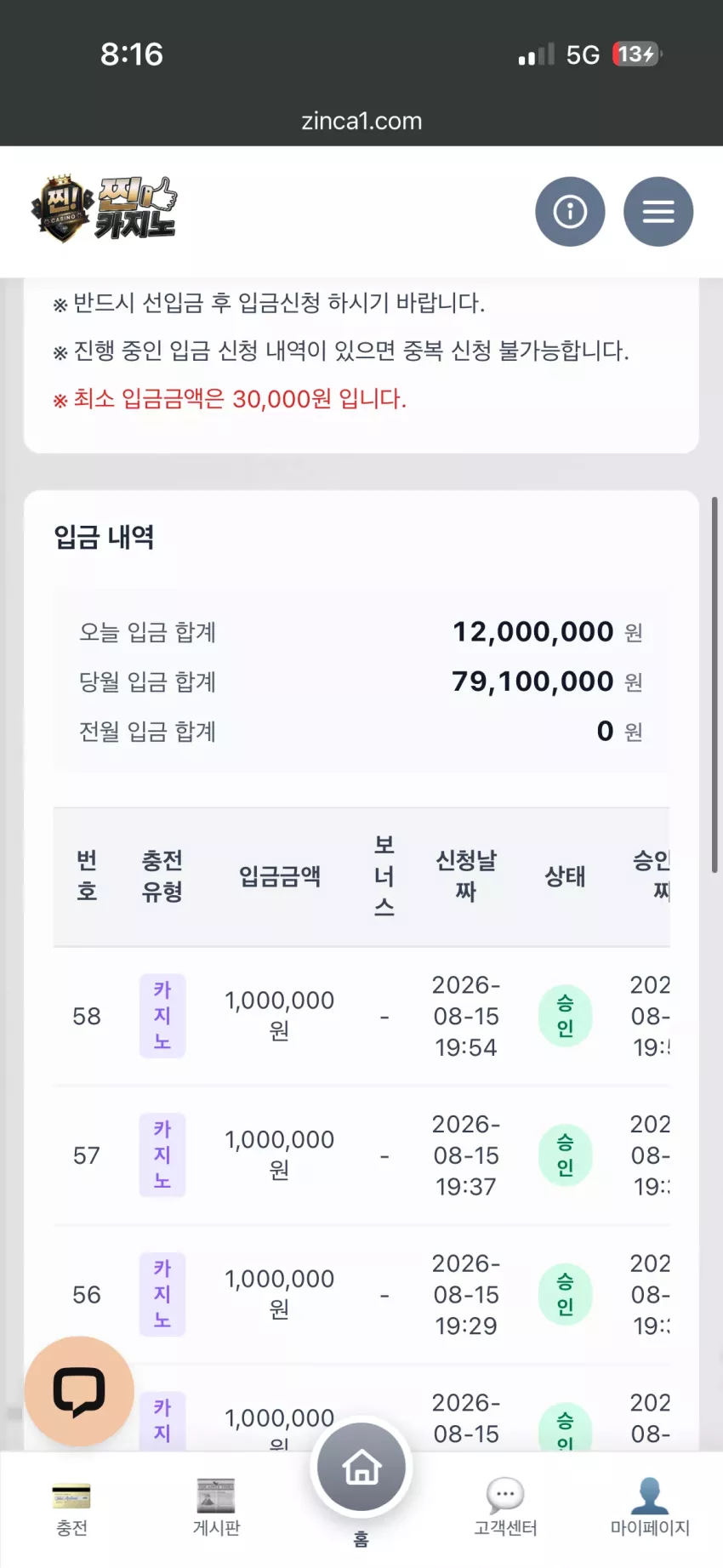Tap the 찐카지노 logo
The width and height of the screenshot is (723, 1568).
coord(104,208)
